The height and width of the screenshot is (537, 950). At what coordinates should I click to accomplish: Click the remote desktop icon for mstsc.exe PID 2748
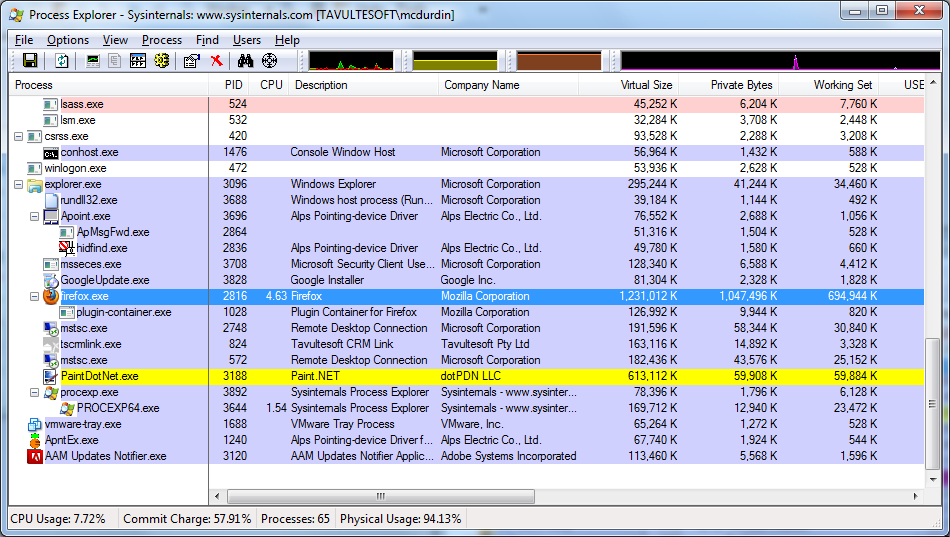(51, 328)
